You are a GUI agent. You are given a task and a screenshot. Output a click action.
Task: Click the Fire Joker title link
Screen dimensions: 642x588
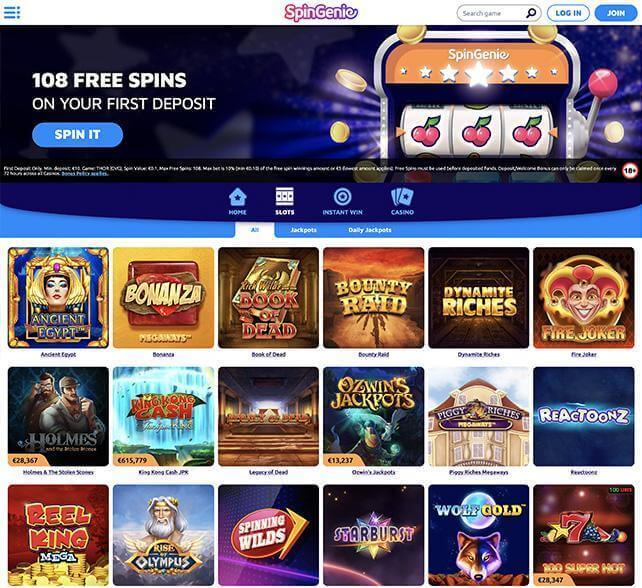tap(583, 355)
